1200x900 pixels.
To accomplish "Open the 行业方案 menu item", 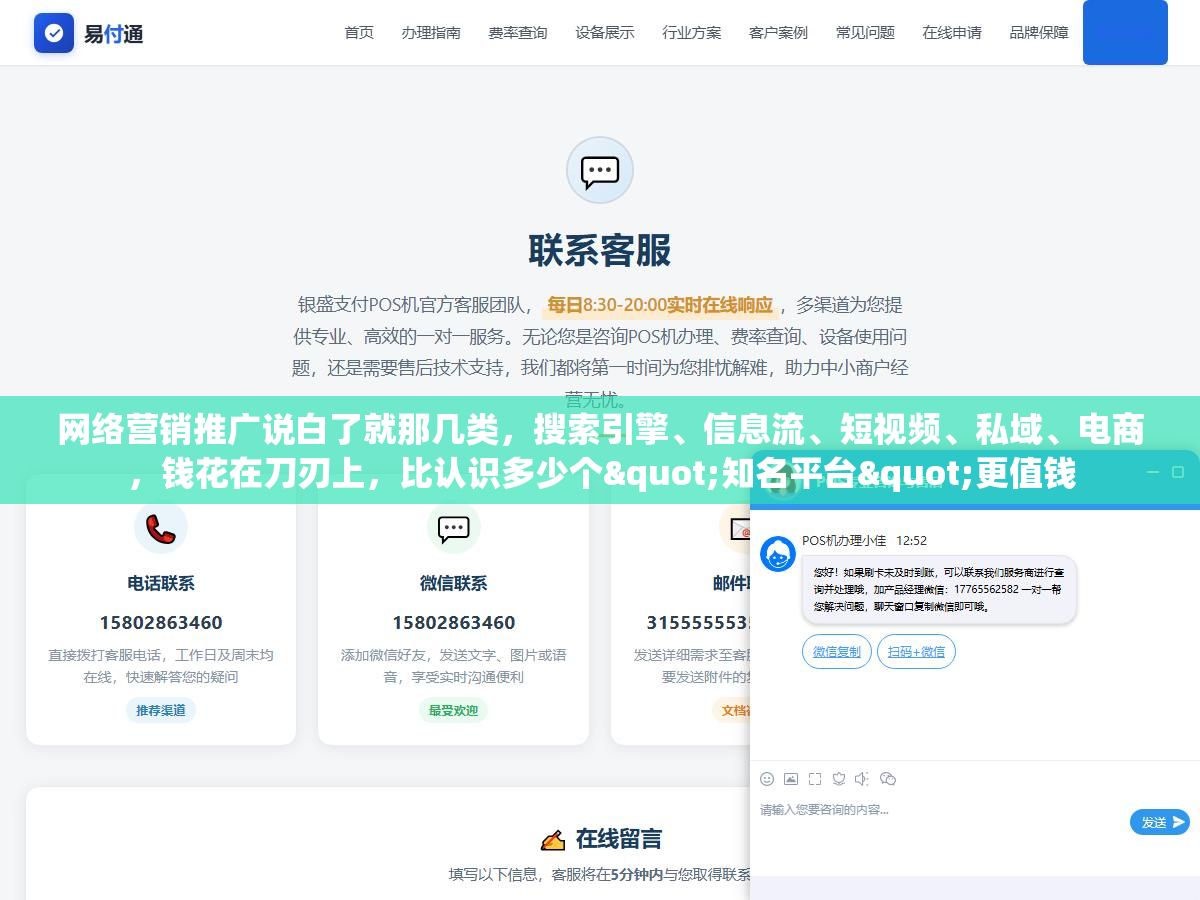I will tap(692, 33).
